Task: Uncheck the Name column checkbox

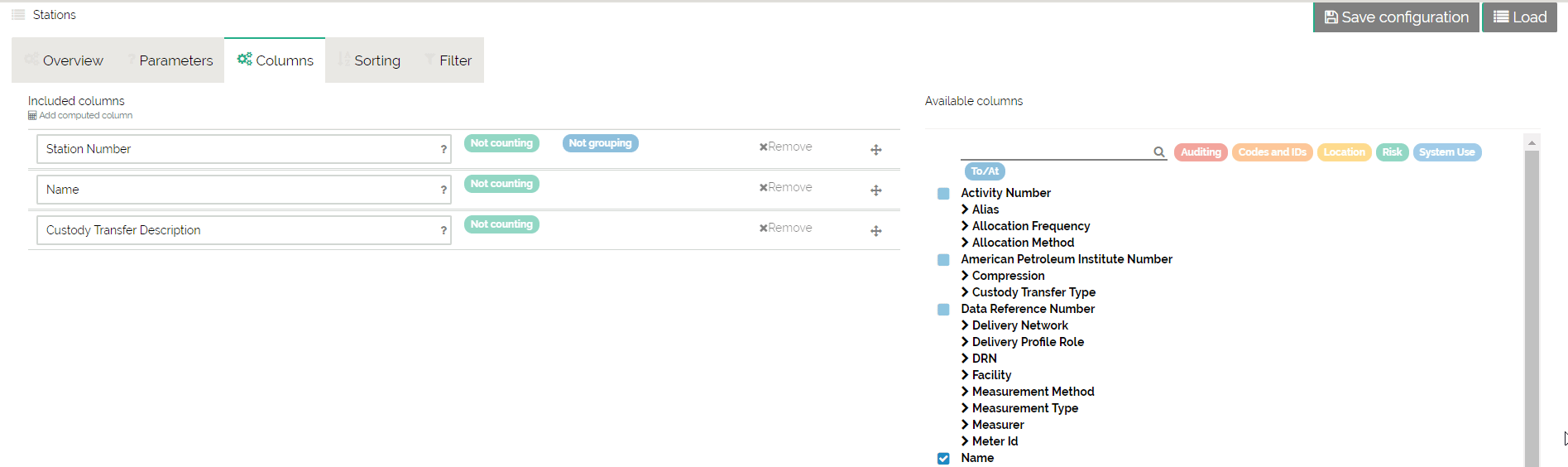Action: [x=943, y=458]
